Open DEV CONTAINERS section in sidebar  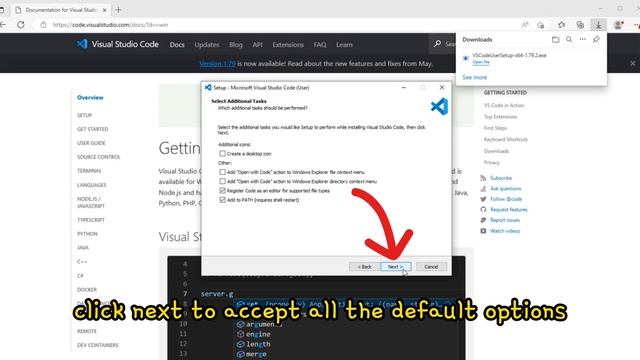coord(98,345)
